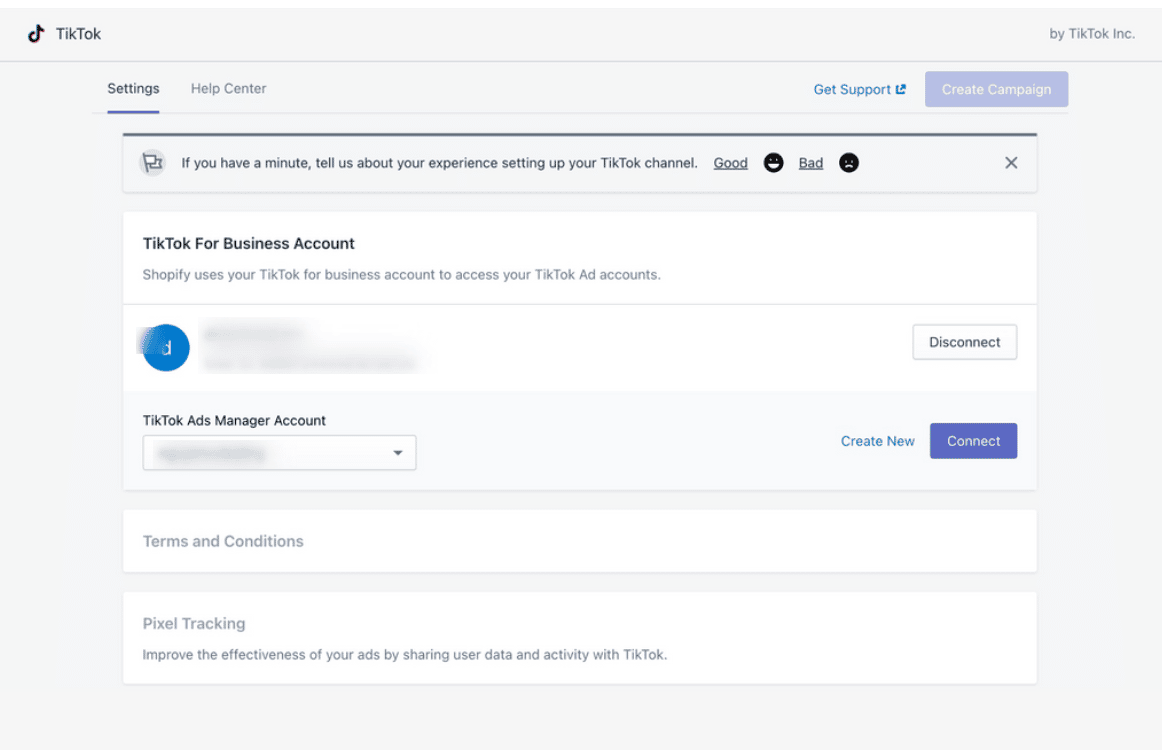Click the Create New ads account link

pyautogui.click(x=877, y=441)
